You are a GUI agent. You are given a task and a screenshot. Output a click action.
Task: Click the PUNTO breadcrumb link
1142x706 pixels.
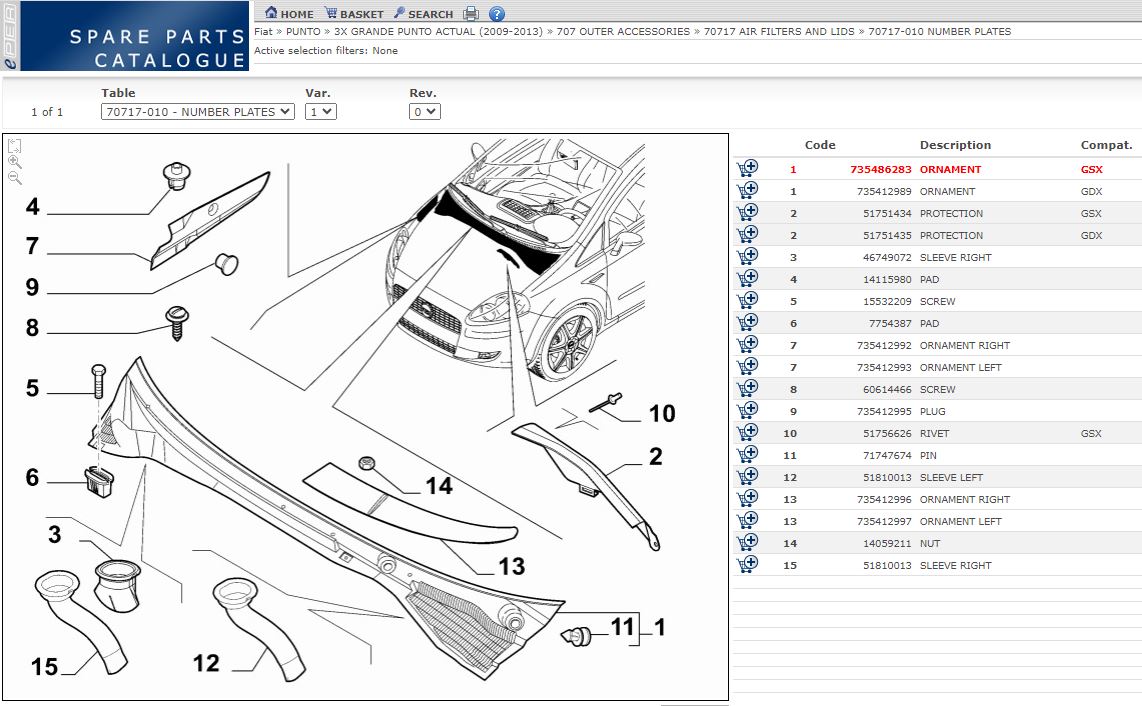(x=303, y=31)
